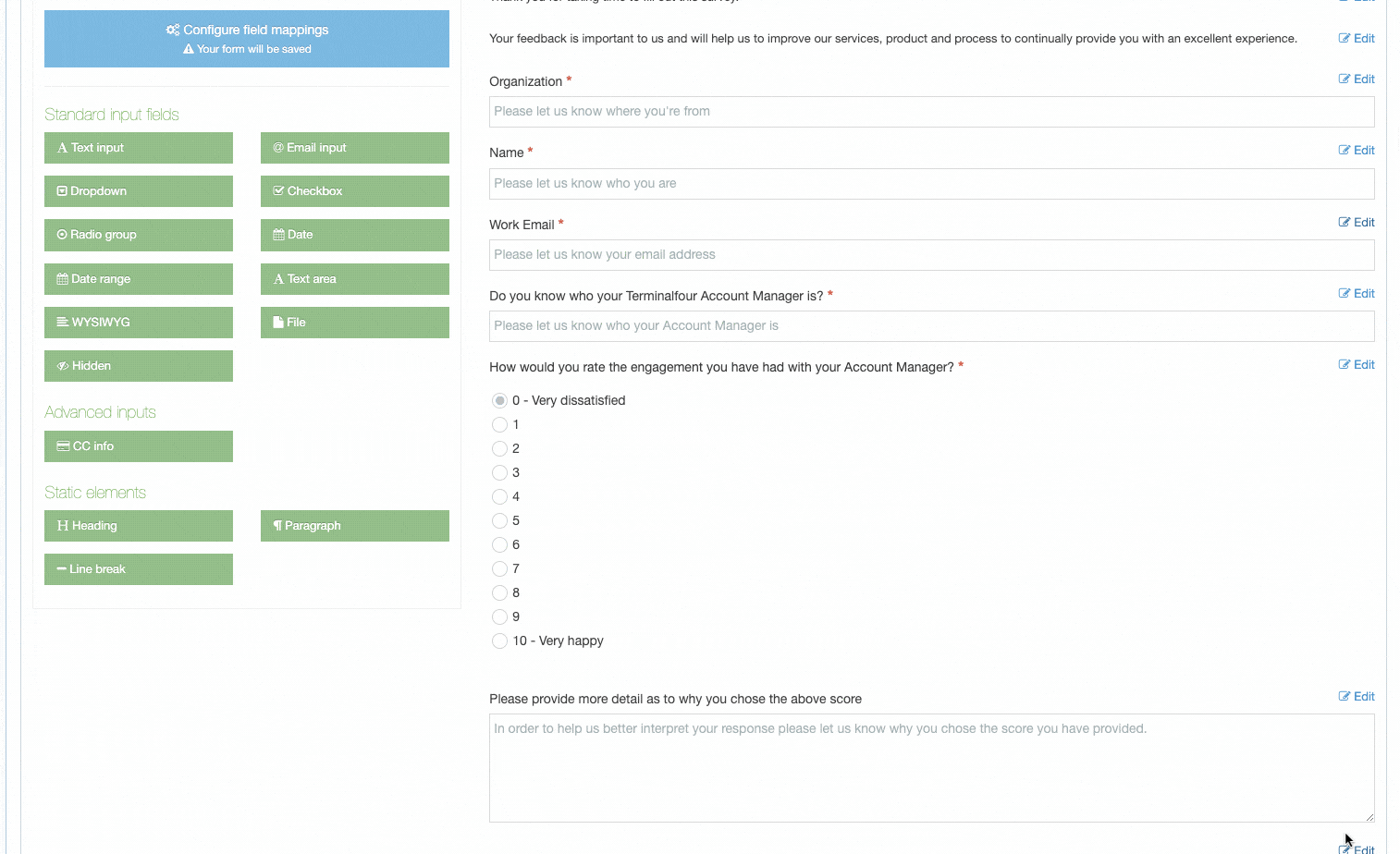This screenshot has width=1400, height=854.
Task: Click Configure field mappings button
Action: click(247, 39)
